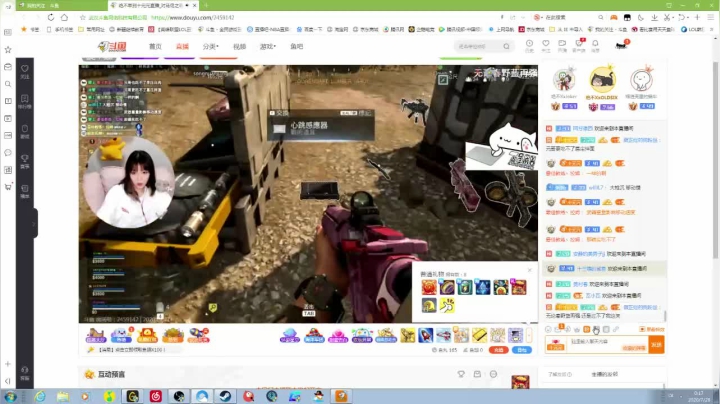The width and height of the screenshot is (720, 404).
Task: Expand the gift bar with right-edge arrow
Action: point(529,335)
